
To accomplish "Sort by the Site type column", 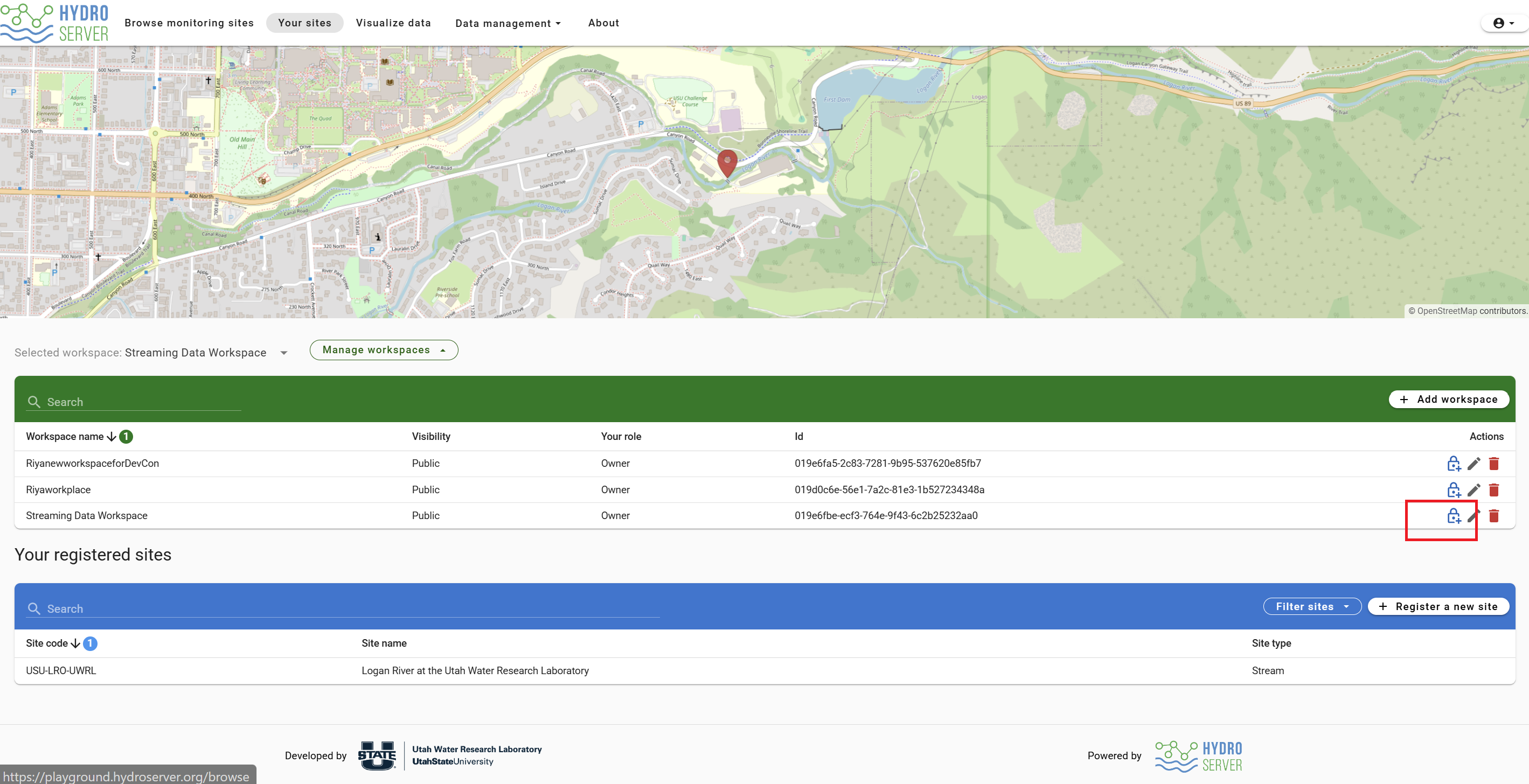I will point(1271,643).
